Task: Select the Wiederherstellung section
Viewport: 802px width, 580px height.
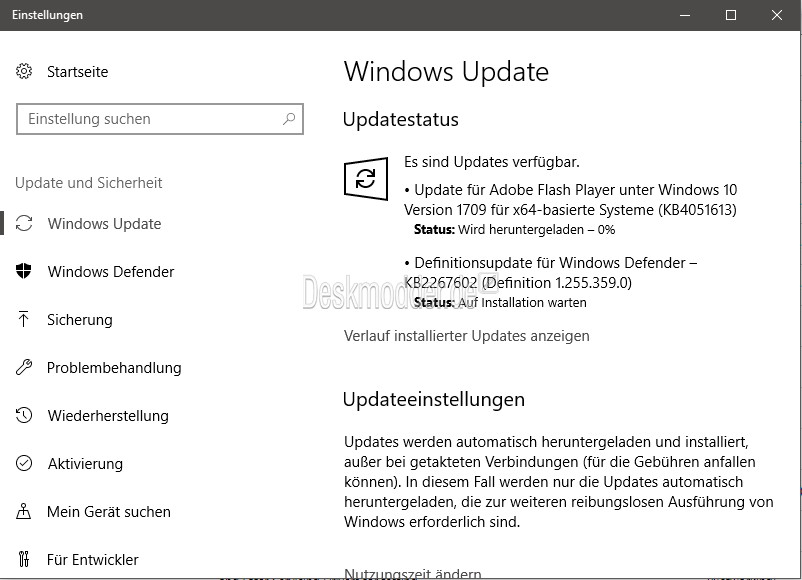Action: (x=108, y=416)
